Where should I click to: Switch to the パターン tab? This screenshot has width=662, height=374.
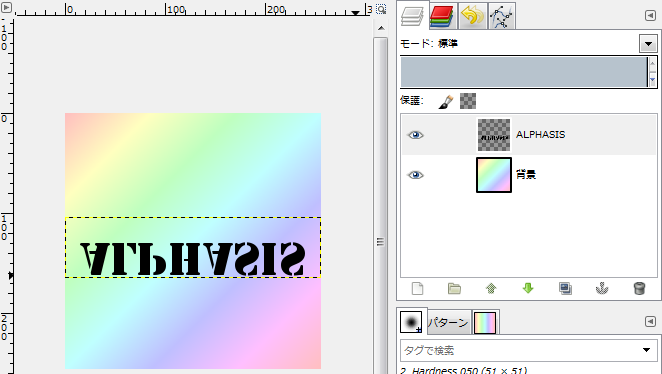[448, 323]
